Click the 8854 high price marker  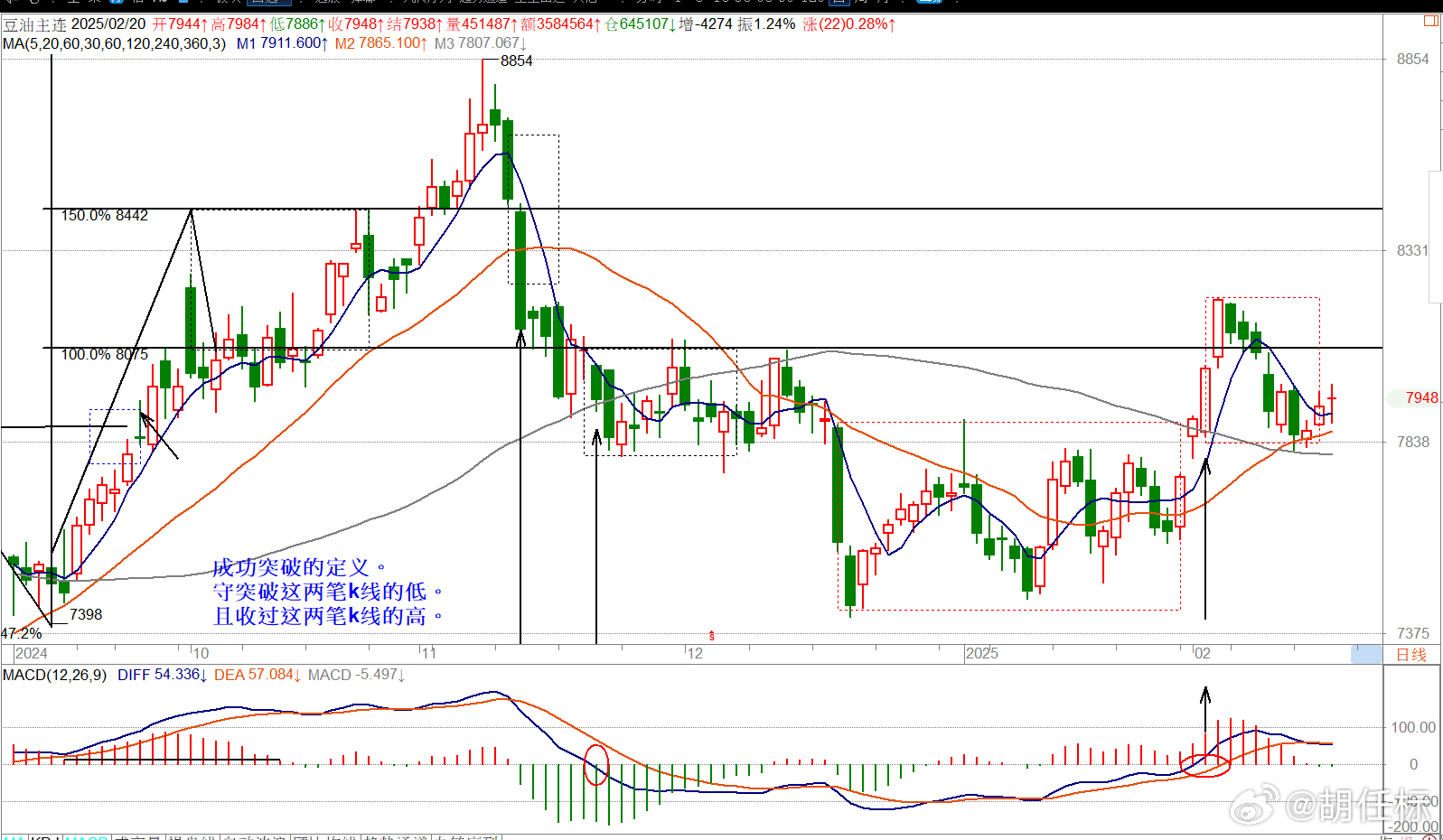(516, 61)
